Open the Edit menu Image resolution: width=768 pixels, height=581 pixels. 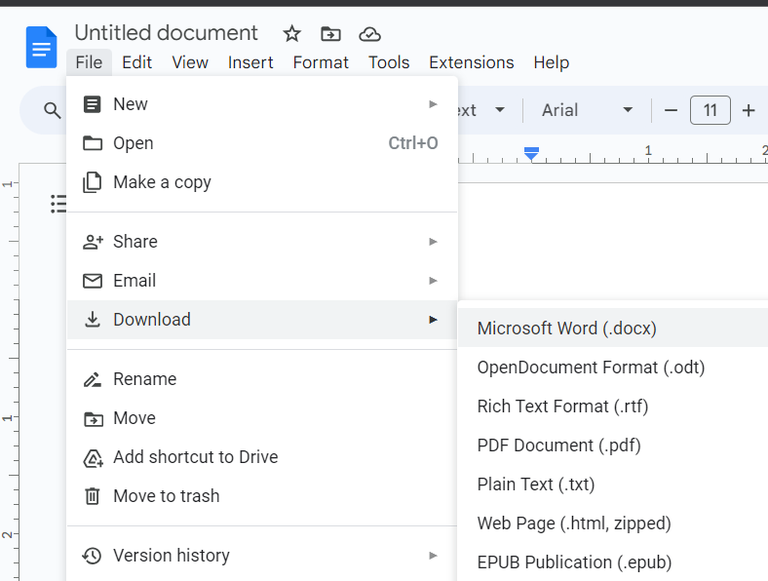[x=137, y=62]
